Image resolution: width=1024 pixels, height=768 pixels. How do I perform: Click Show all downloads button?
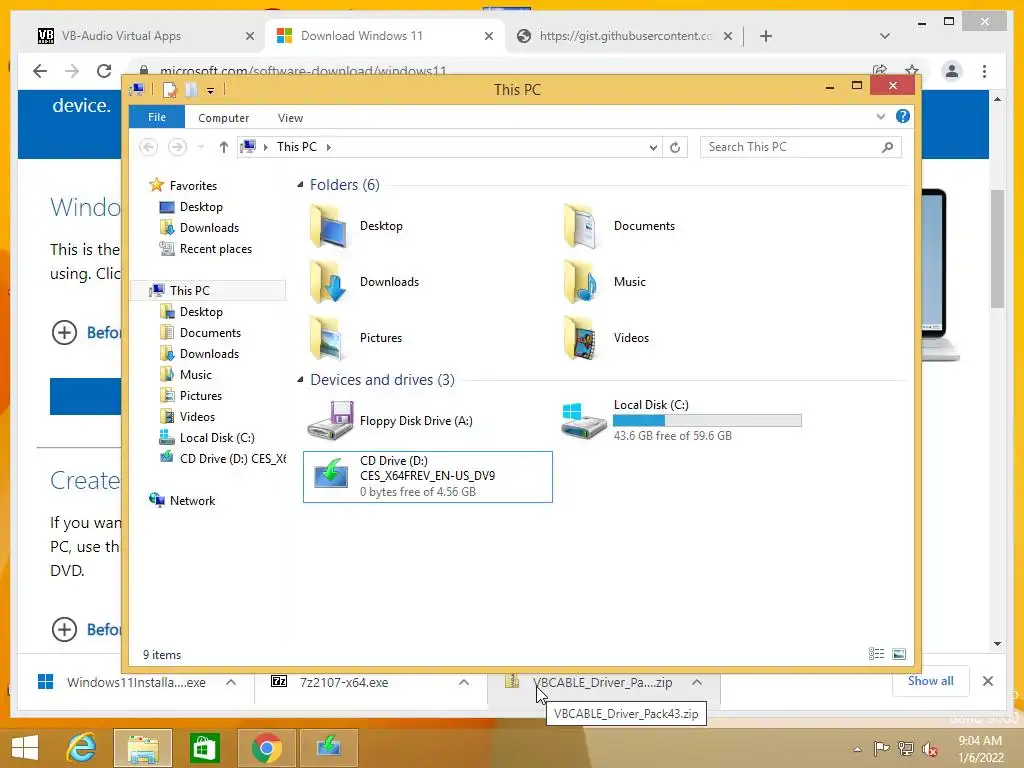pyautogui.click(x=930, y=680)
